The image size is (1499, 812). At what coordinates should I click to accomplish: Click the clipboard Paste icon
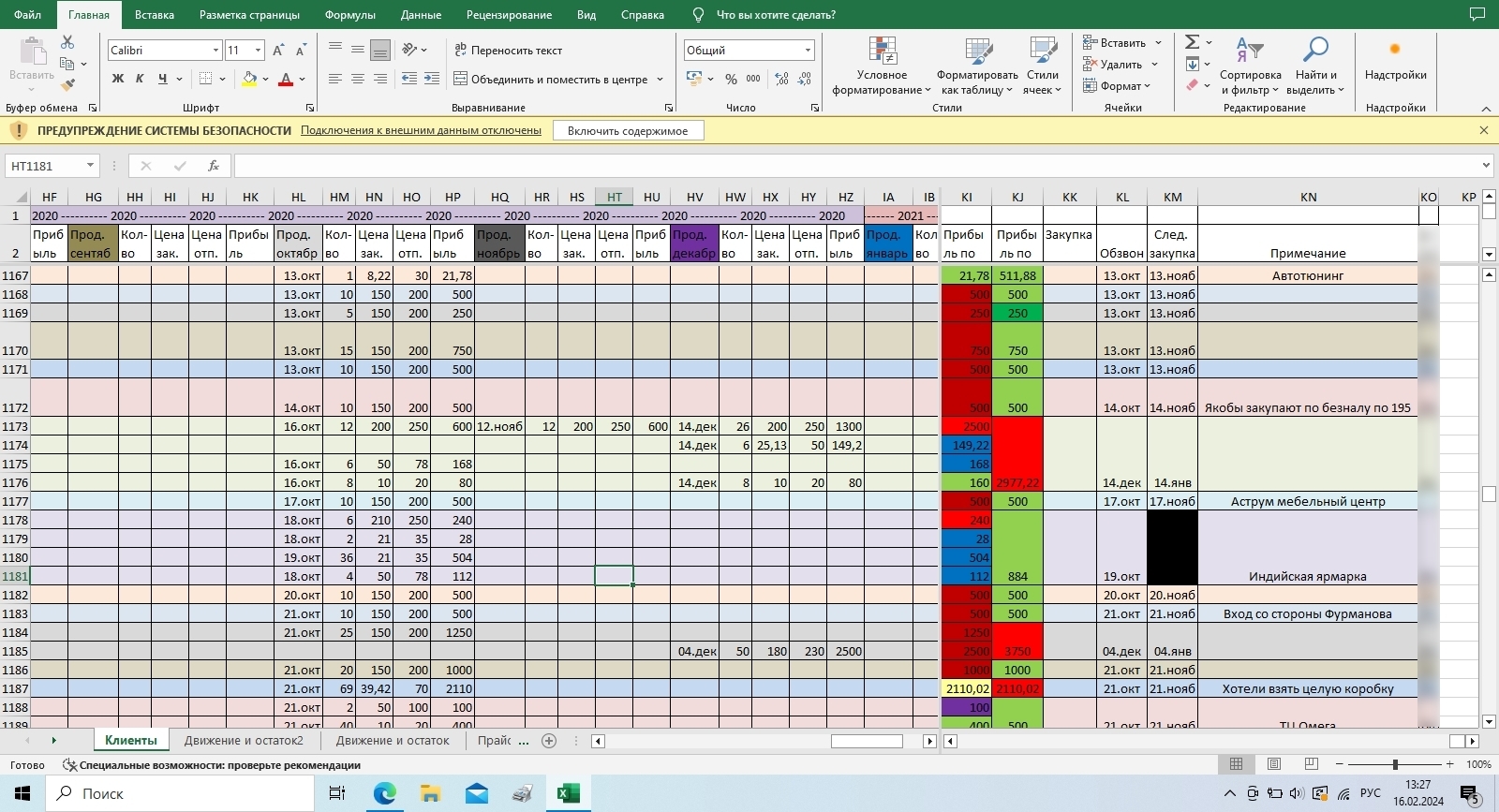[x=32, y=51]
